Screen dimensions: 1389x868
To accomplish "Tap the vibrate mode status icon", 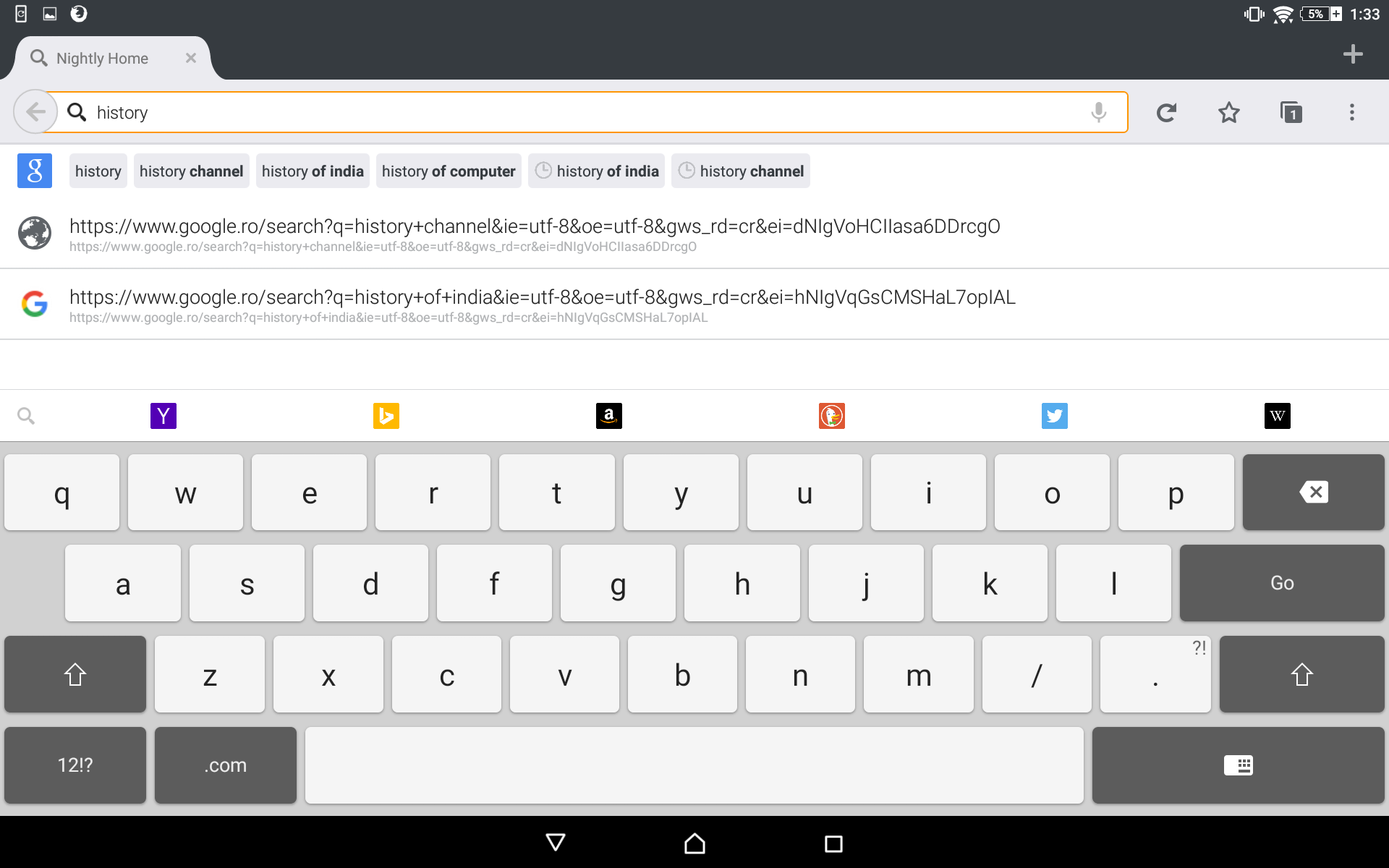I will click(x=1254, y=14).
